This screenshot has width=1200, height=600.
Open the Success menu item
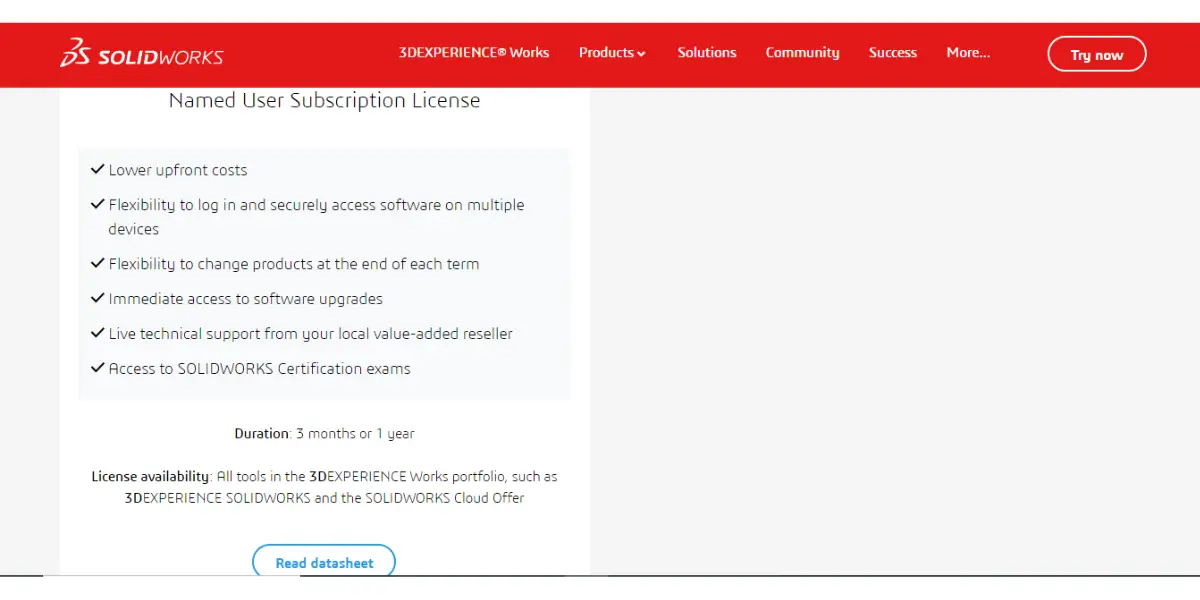pyautogui.click(x=893, y=53)
